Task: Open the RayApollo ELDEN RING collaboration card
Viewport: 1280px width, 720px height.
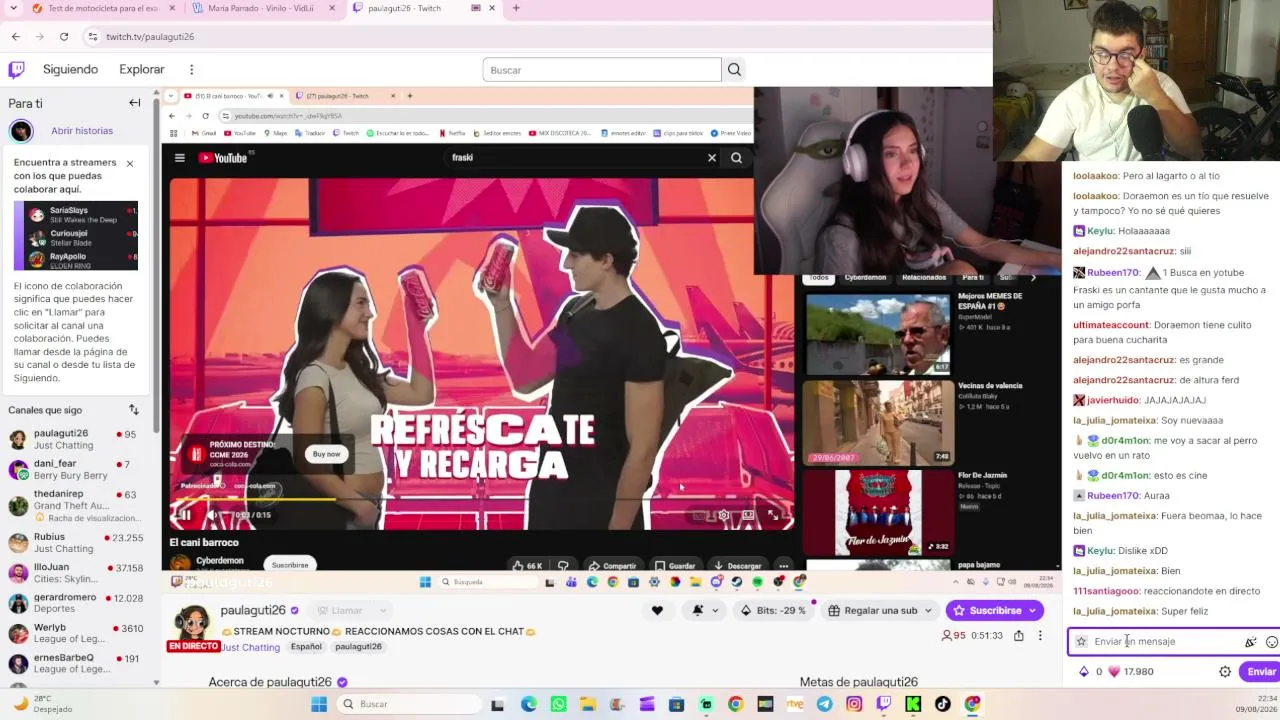Action: point(76,258)
